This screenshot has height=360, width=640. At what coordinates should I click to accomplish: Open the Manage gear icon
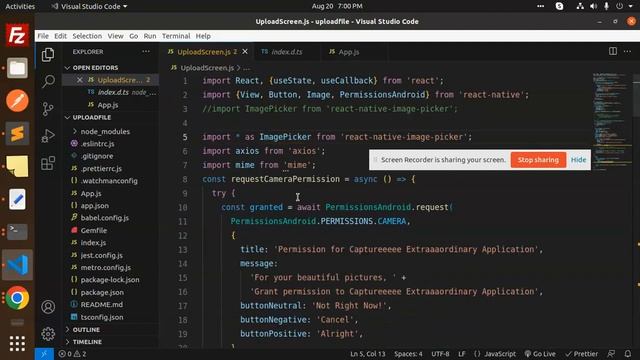(x=48, y=334)
